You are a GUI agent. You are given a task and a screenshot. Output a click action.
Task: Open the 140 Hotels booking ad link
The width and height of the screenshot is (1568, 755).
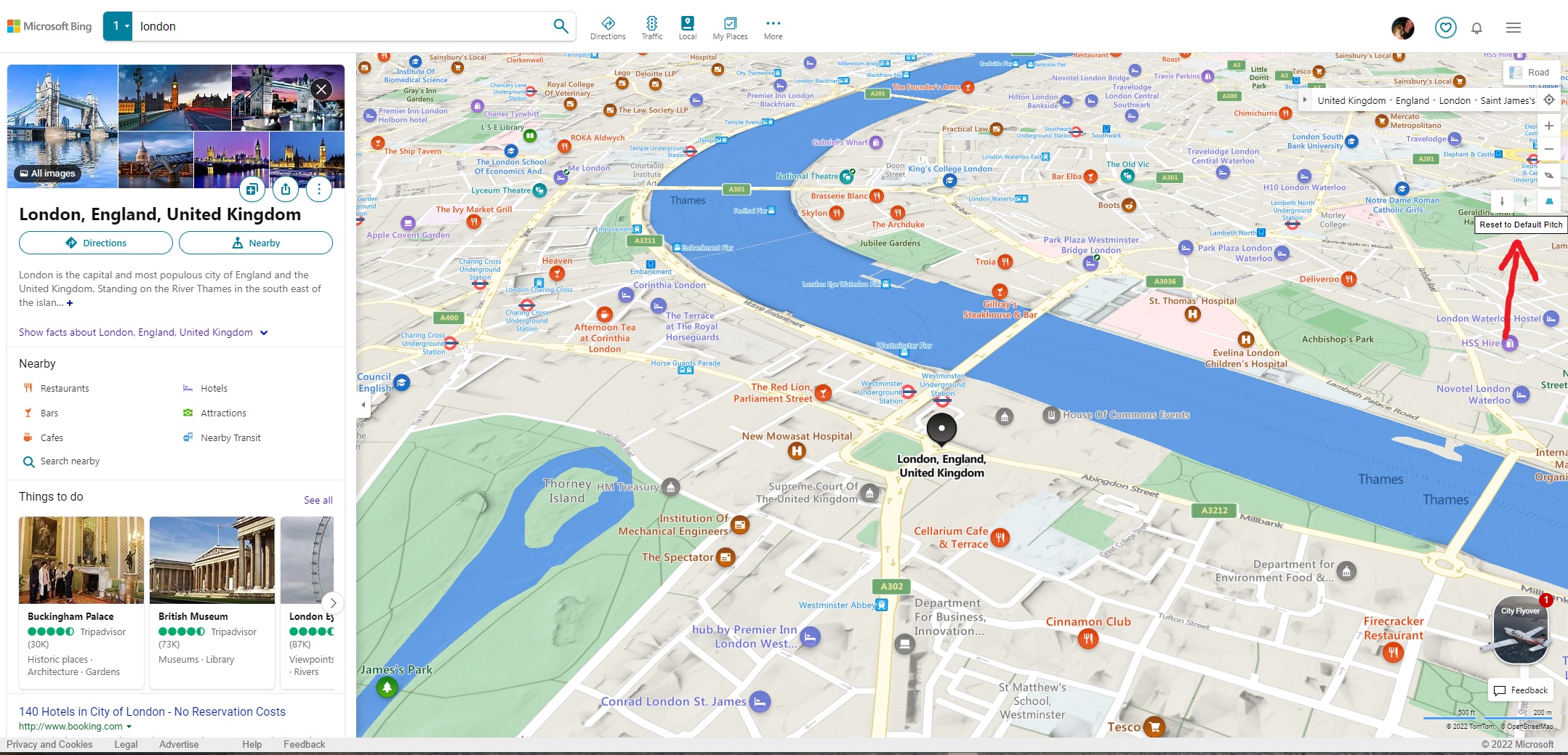[152, 711]
